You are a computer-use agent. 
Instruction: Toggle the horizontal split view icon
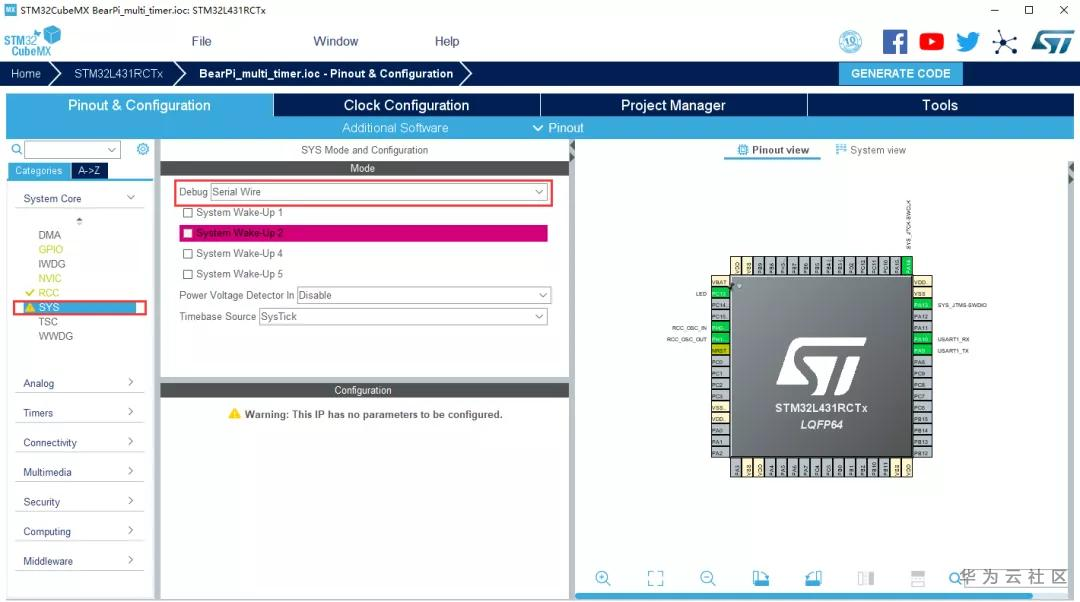917,578
